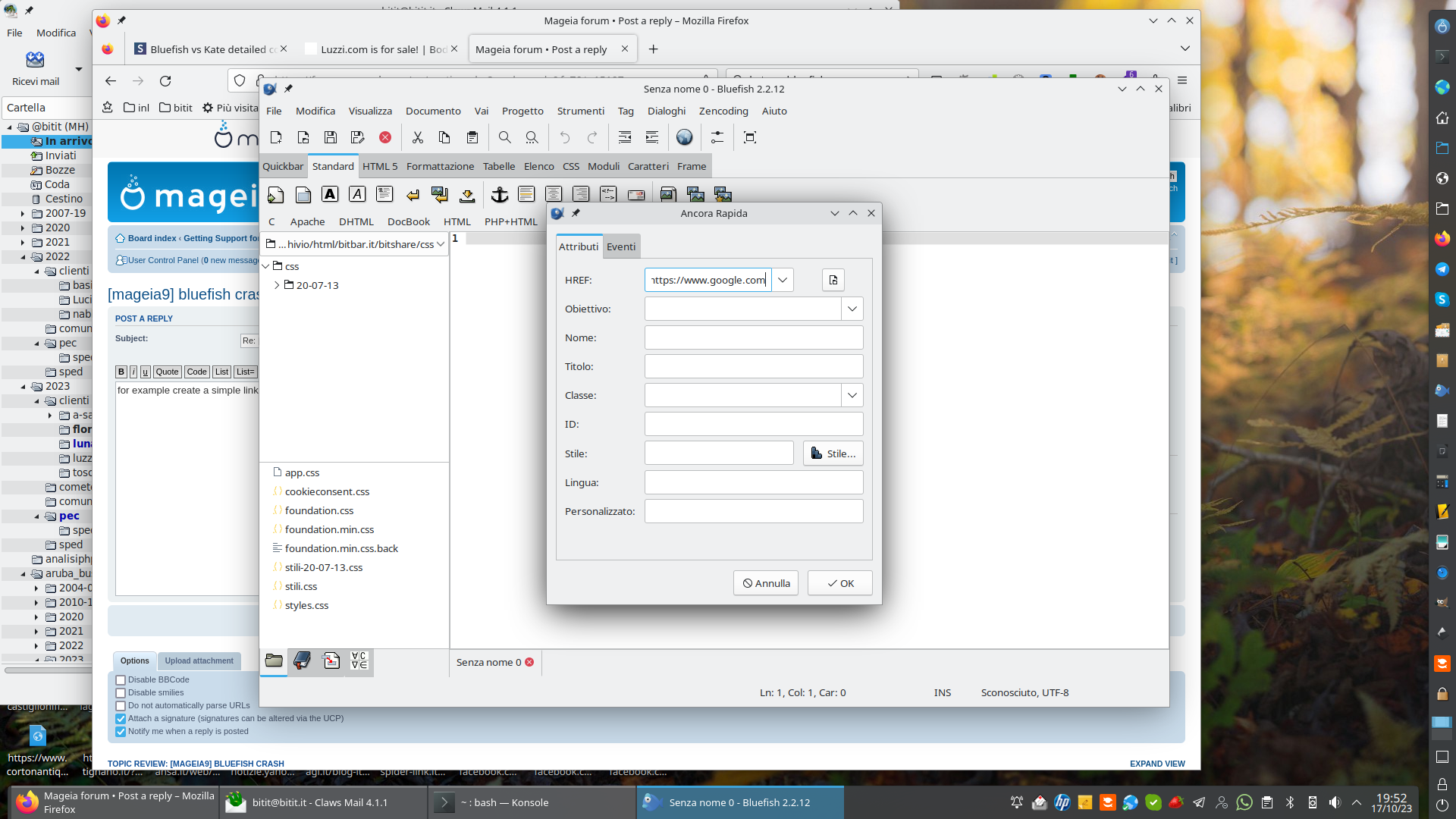Click the OK button in Ancora Rapida
This screenshot has width=1456, height=819.
tap(840, 583)
